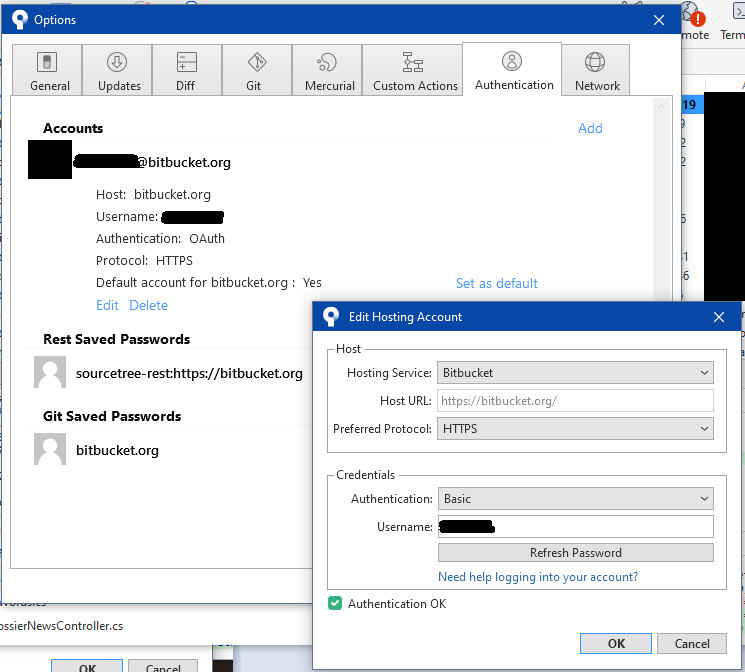Switch to the Updates tab
745x672 pixels.
pyautogui.click(x=117, y=70)
